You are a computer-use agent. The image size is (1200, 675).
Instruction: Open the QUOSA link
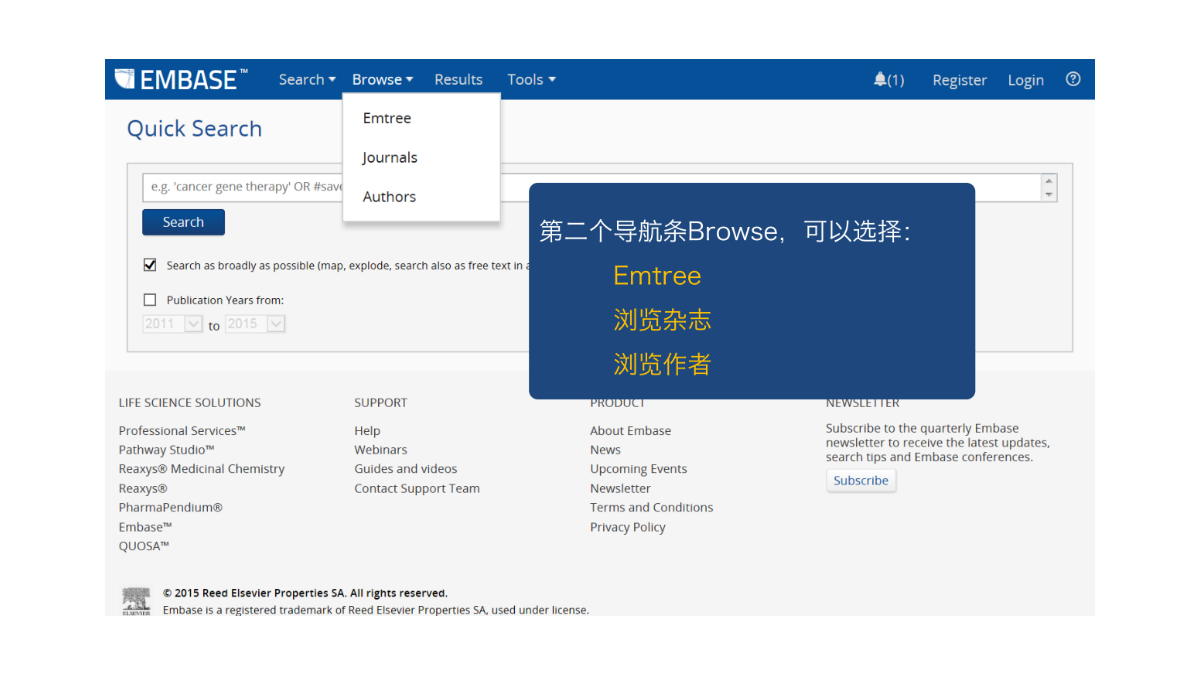point(144,546)
